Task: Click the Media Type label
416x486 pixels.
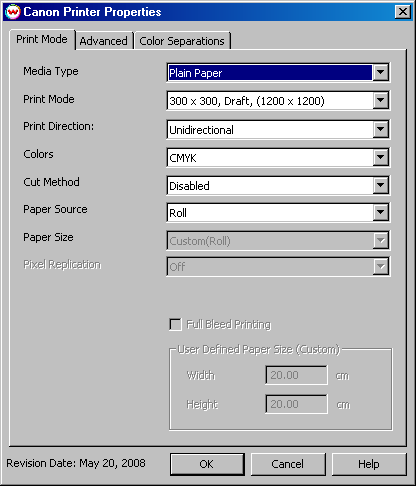Action: pyautogui.click(x=51, y=71)
